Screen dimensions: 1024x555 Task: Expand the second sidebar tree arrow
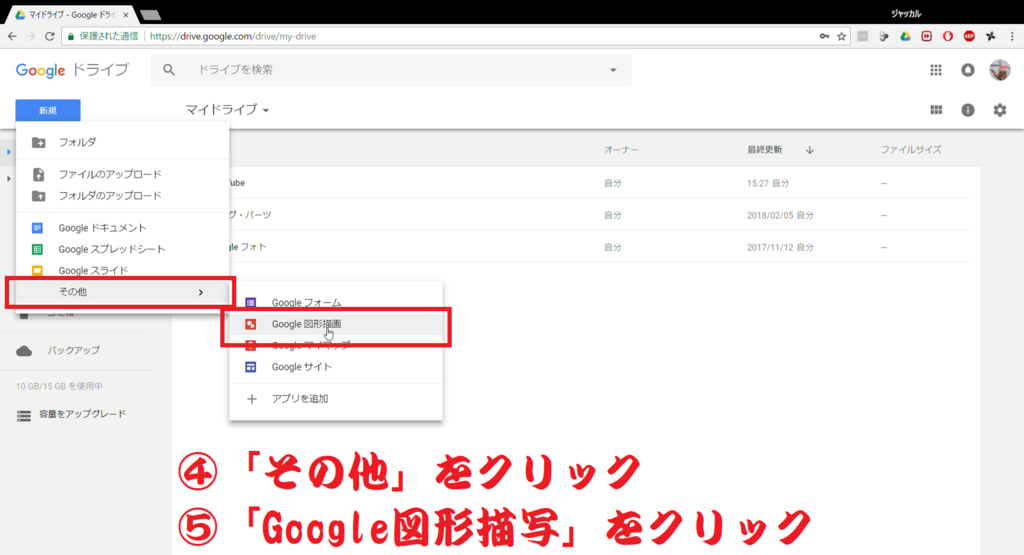coord(8,178)
